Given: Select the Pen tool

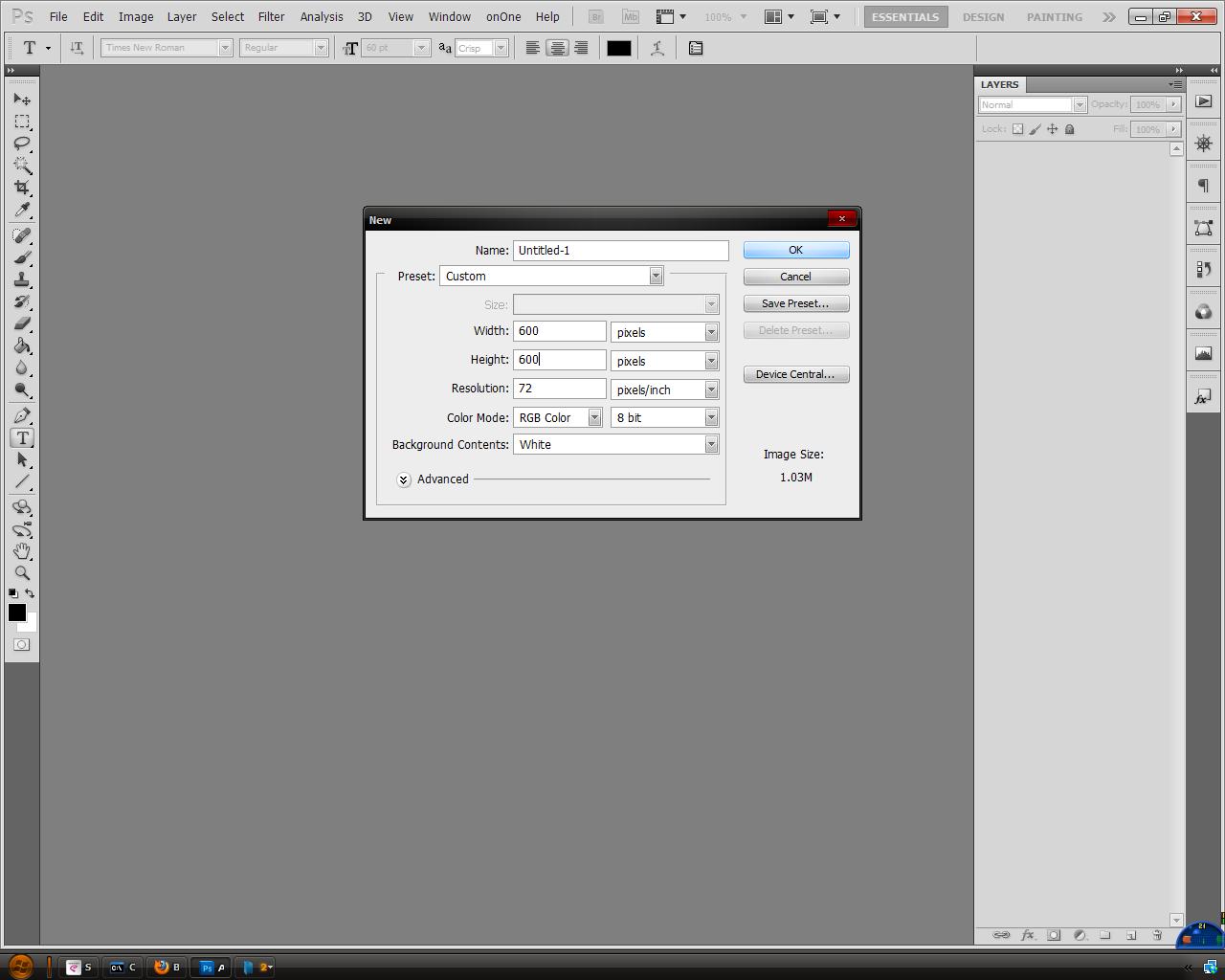Looking at the screenshot, I should click(x=22, y=415).
